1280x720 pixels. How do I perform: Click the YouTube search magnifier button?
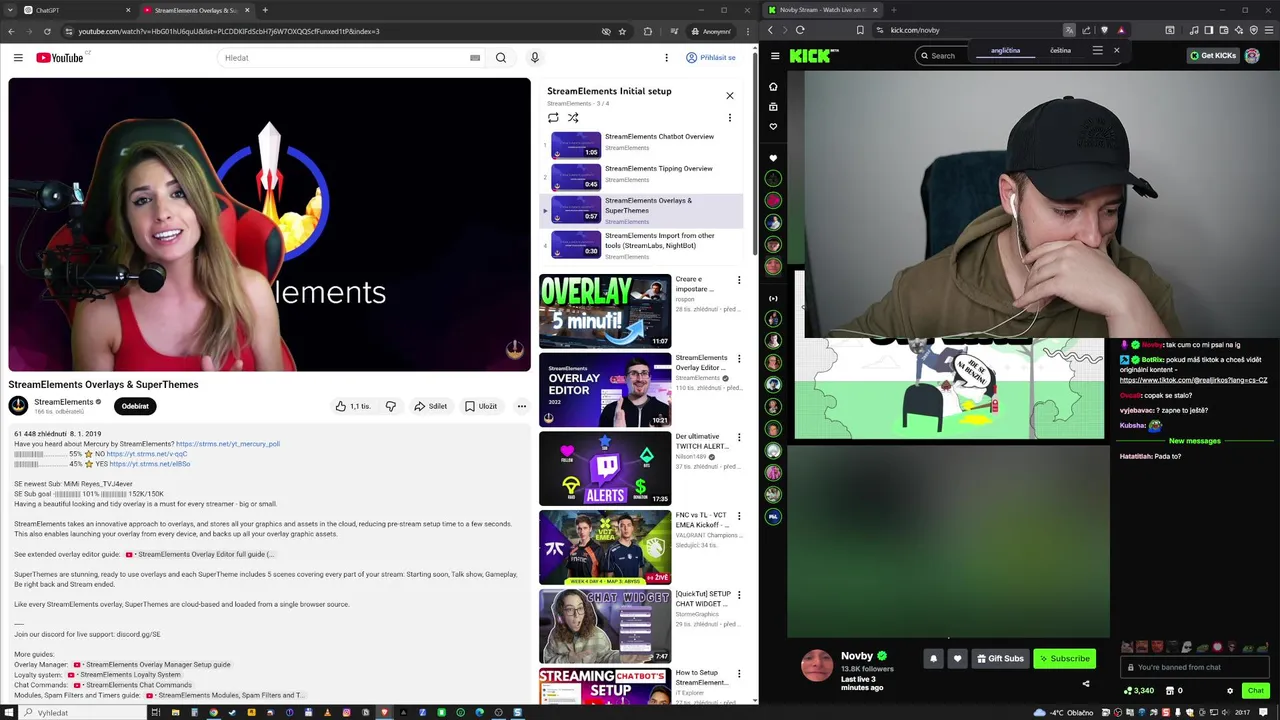[501, 58]
